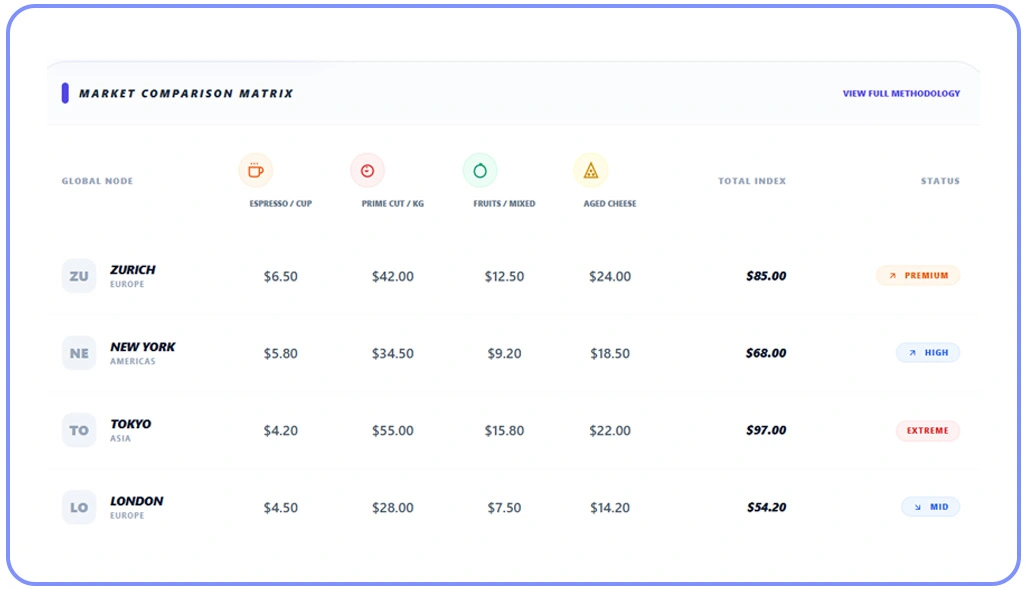Click the NE avatar next to New York
The height and width of the screenshot is (589, 1026).
79,353
